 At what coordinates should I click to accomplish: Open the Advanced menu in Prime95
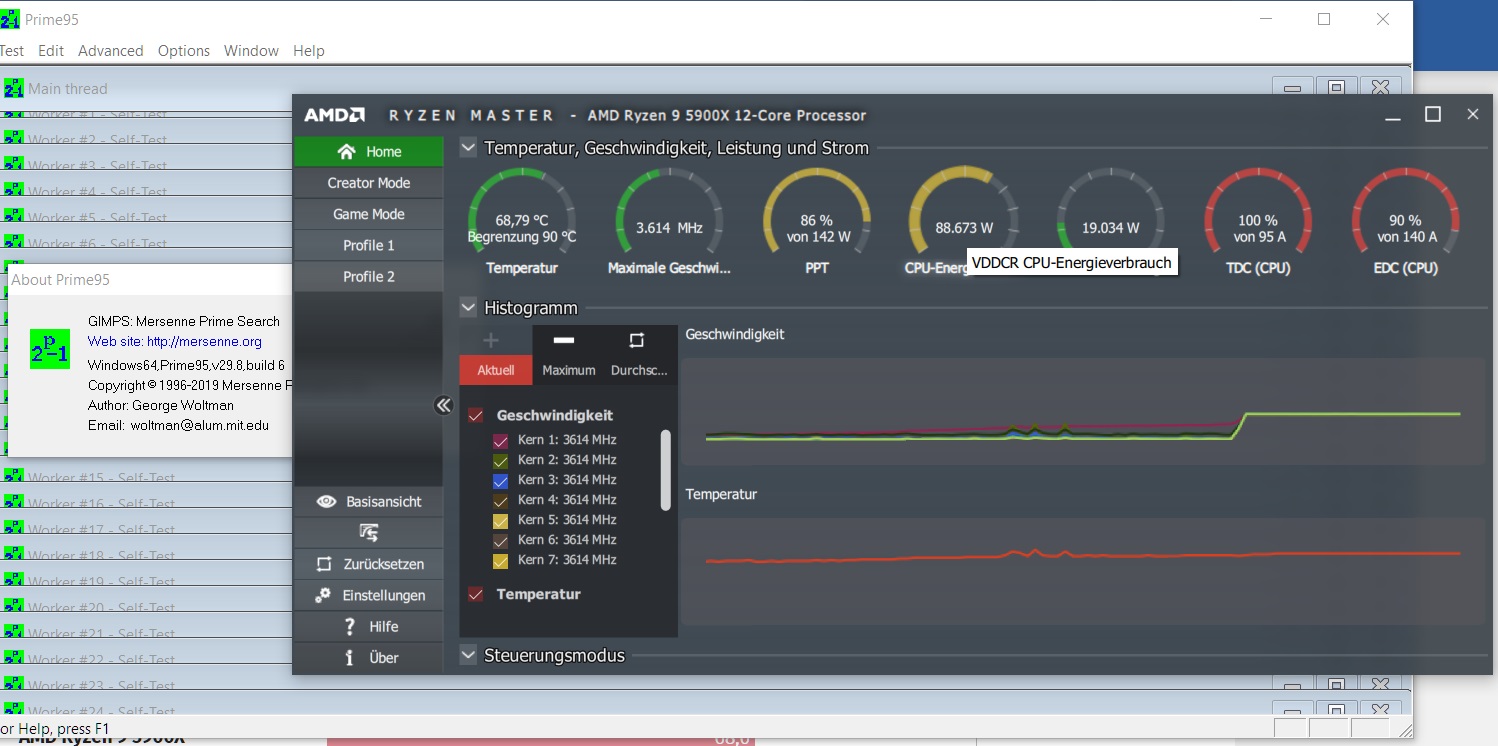(111, 51)
